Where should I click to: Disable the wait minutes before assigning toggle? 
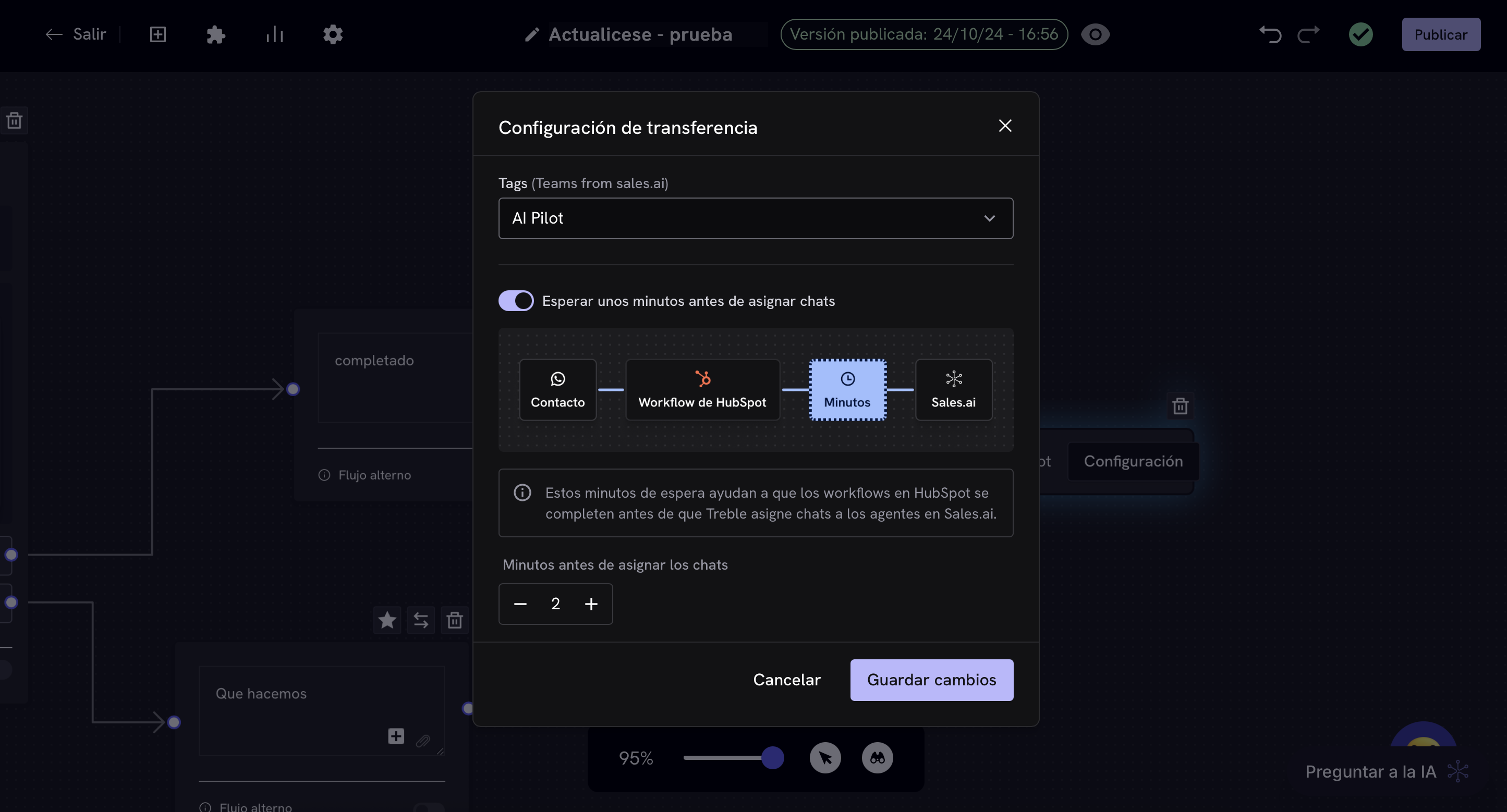(515, 301)
